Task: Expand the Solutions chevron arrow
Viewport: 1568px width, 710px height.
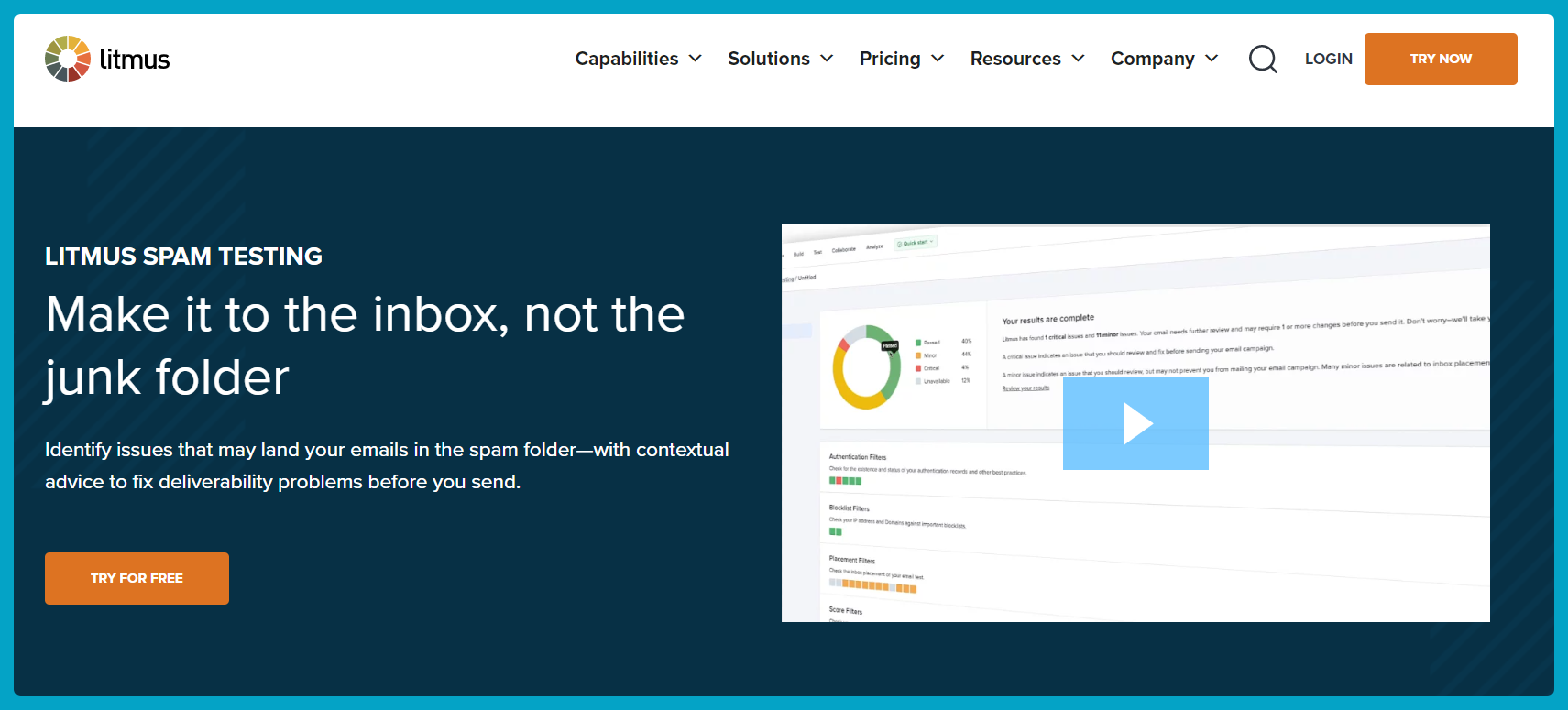Action: coord(827,59)
